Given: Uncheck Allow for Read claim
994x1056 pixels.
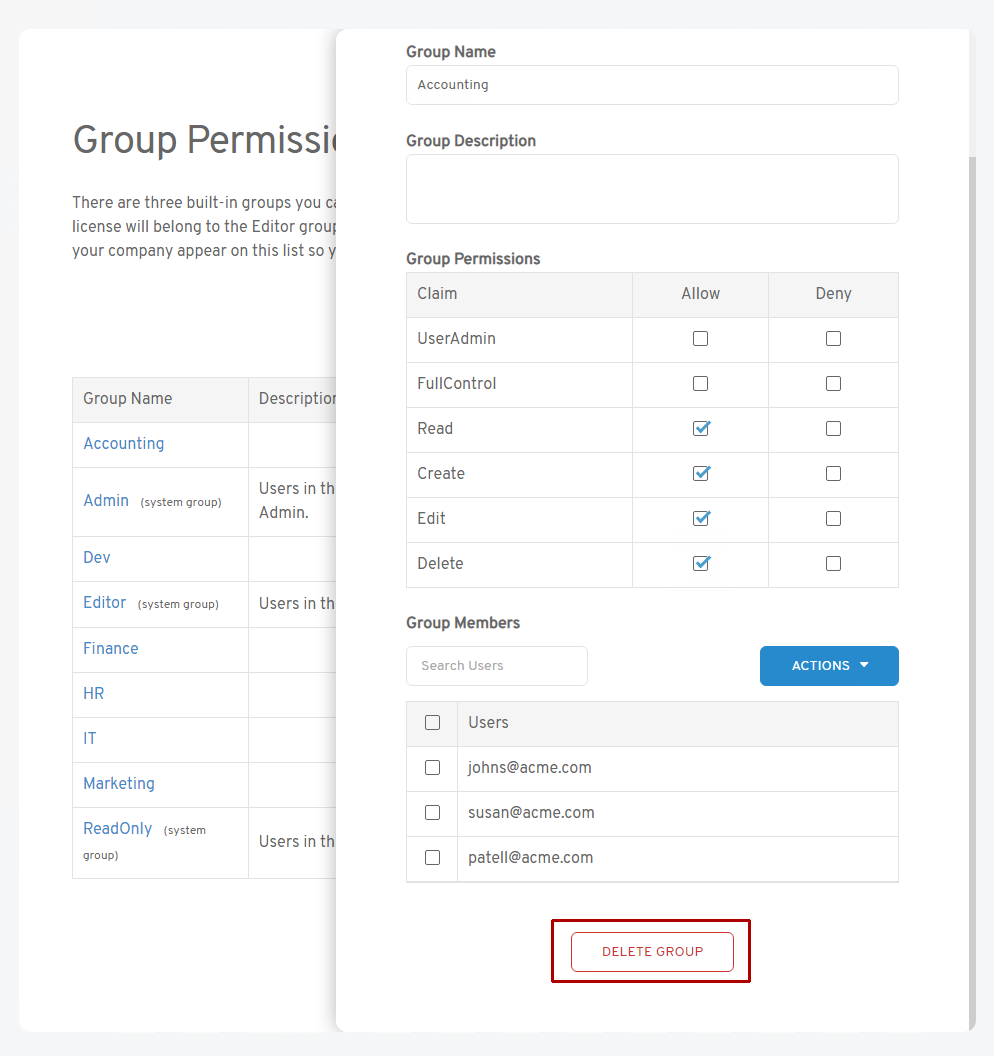Looking at the screenshot, I should [x=700, y=429].
